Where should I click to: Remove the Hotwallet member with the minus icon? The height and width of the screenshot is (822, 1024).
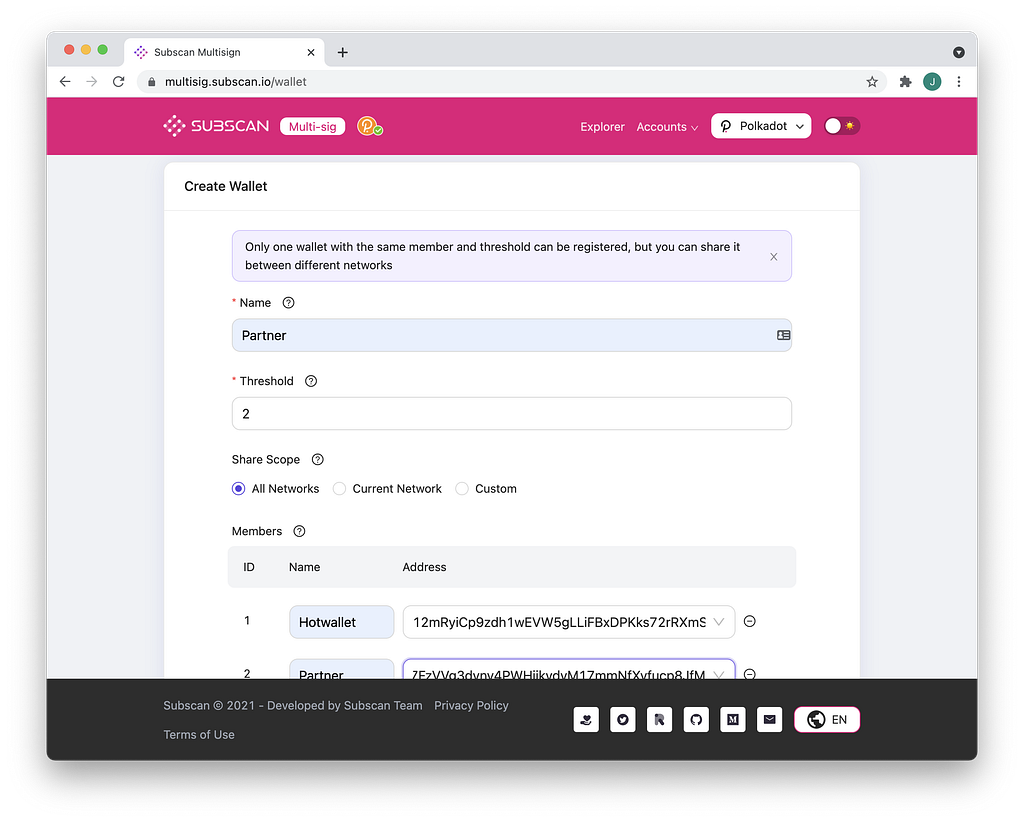750,622
